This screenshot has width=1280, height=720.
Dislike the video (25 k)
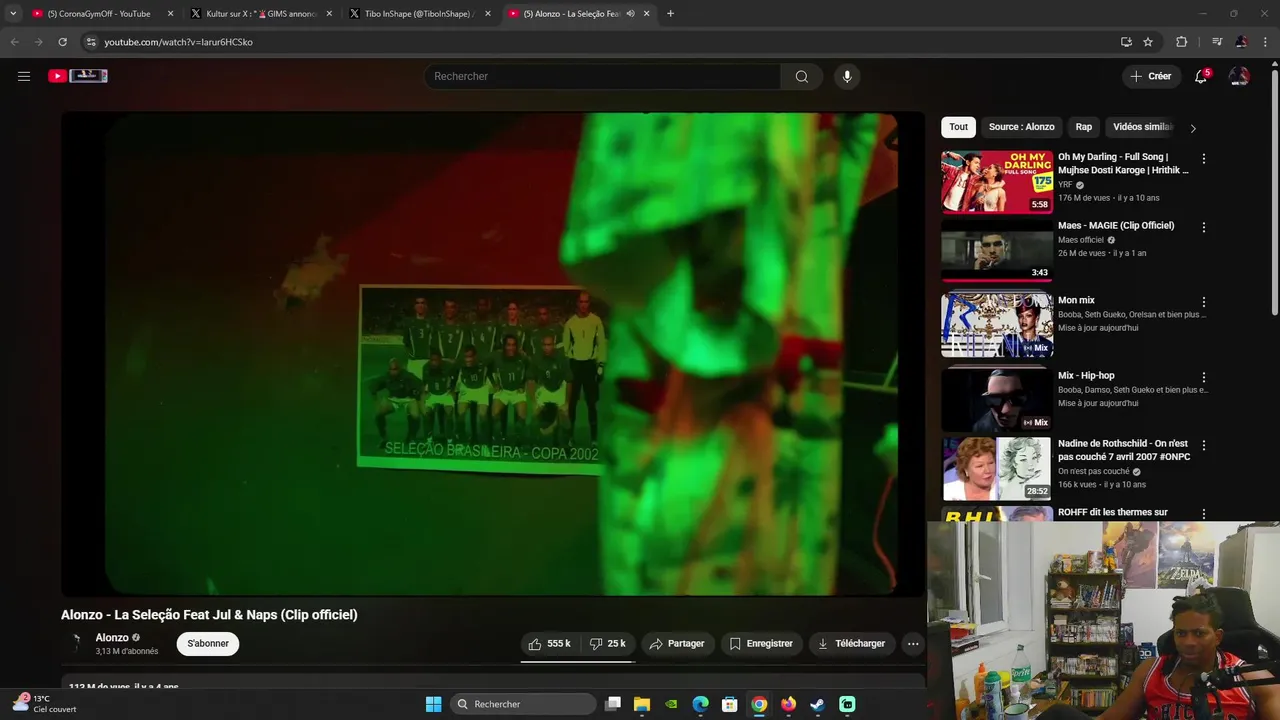(608, 644)
